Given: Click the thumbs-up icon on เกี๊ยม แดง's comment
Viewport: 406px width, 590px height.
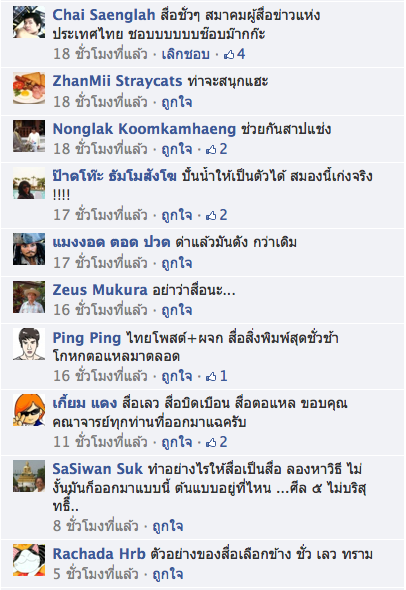Looking at the screenshot, I should [x=211, y=442].
